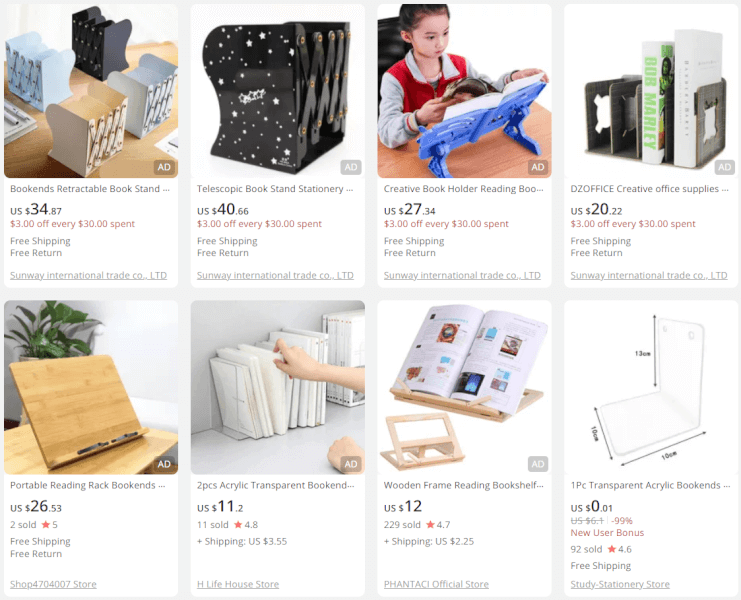Open Sunway store link under DZOFFICE item

[649, 275]
